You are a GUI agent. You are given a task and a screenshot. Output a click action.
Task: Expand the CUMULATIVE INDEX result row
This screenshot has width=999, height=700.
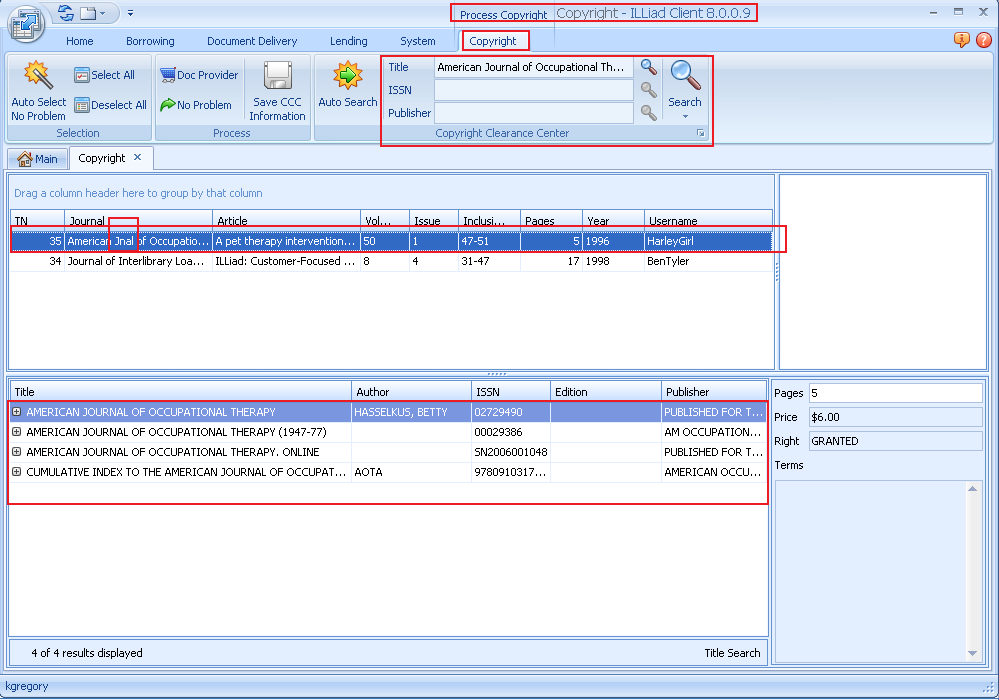tap(17, 472)
